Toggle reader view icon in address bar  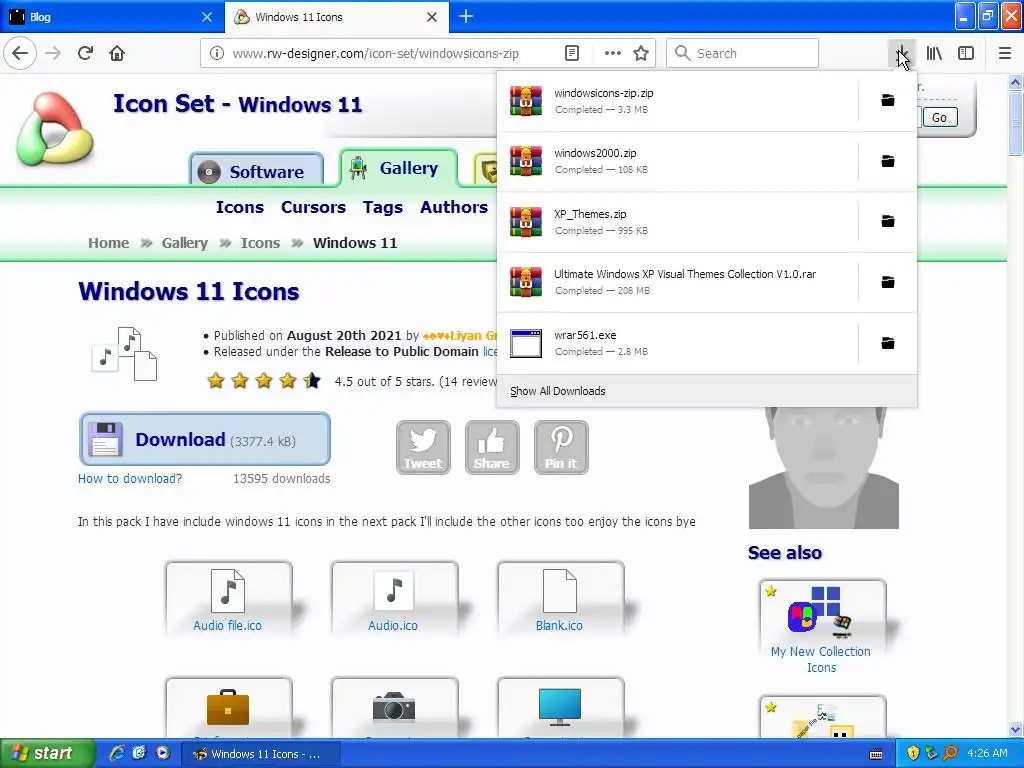tap(571, 54)
